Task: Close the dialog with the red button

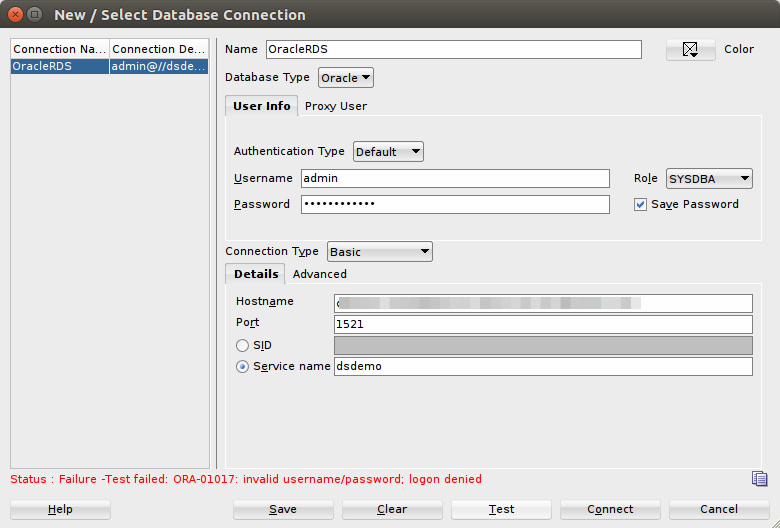Action: pos(15,14)
